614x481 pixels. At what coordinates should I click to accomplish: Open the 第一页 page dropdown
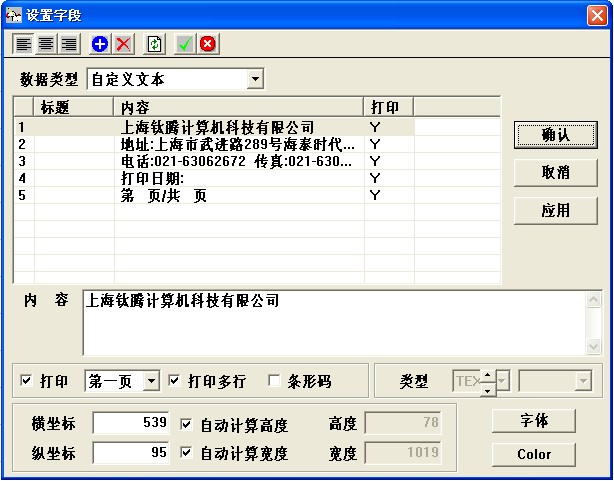(x=151, y=381)
